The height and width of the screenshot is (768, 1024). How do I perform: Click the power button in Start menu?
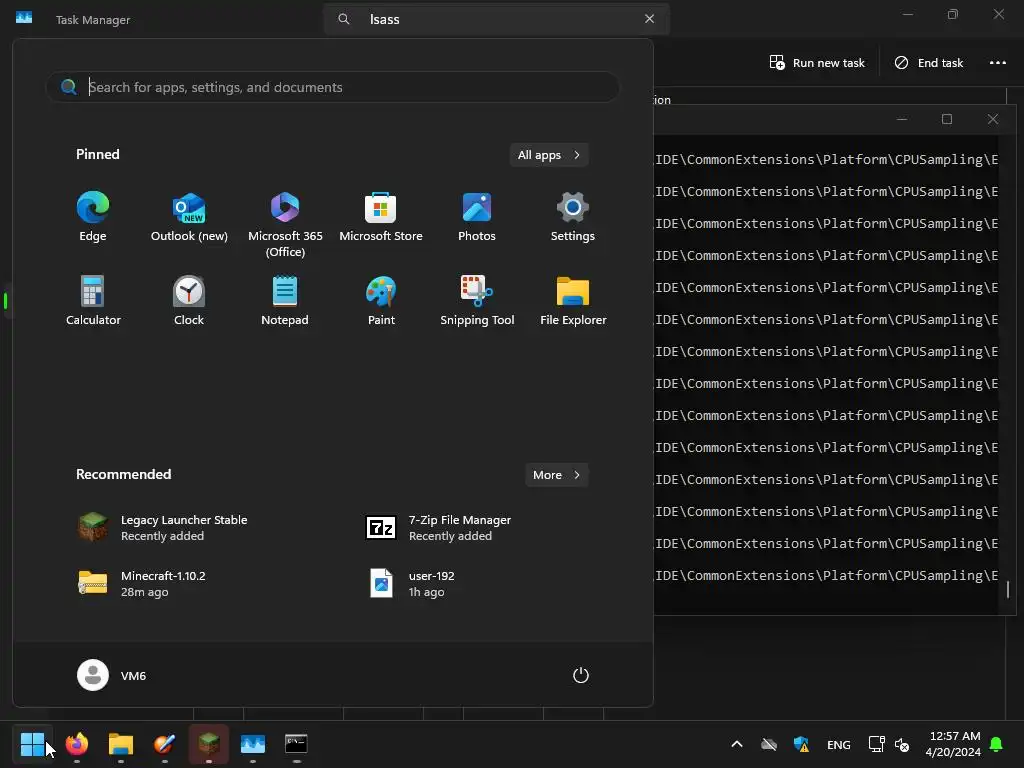tap(581, 675)
